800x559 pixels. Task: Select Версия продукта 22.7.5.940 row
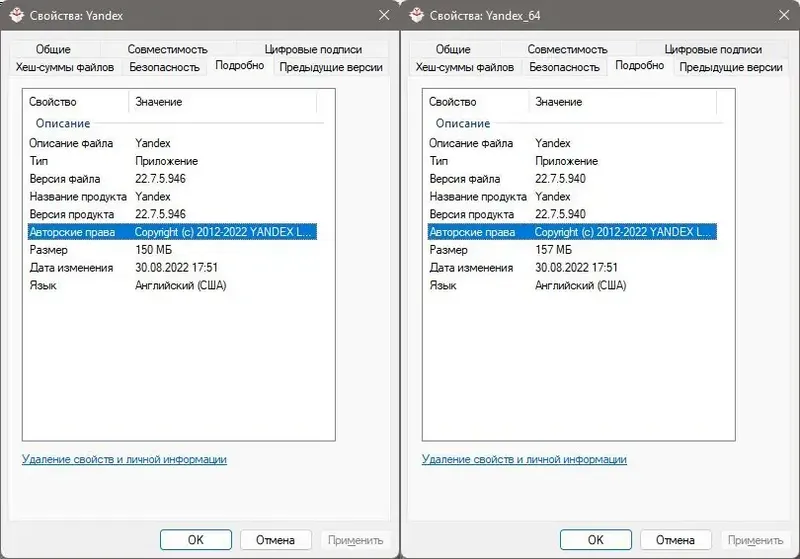coord(572,214)
